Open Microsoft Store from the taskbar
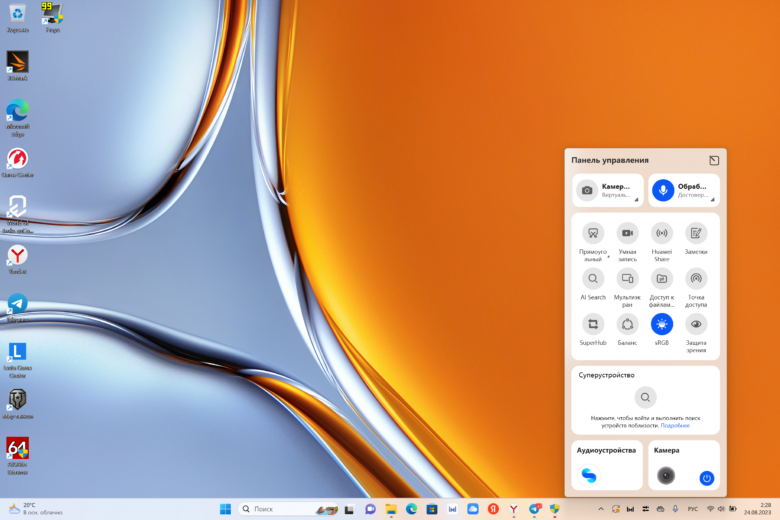 pos(432,509)
